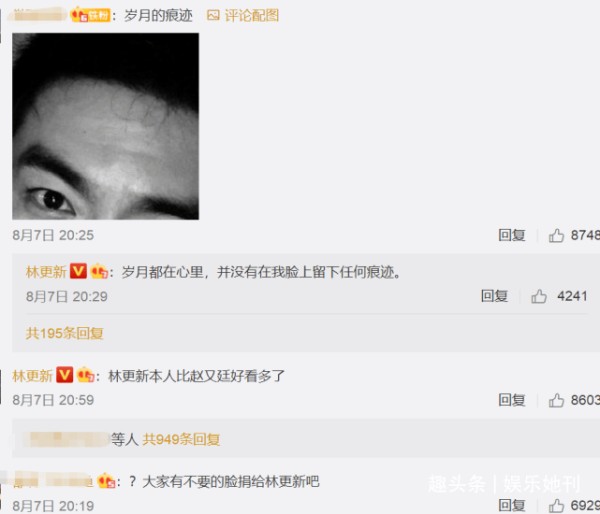Click the 评论配图 picture icon
The image size is (600, 514).
click(x=213, y=15)
